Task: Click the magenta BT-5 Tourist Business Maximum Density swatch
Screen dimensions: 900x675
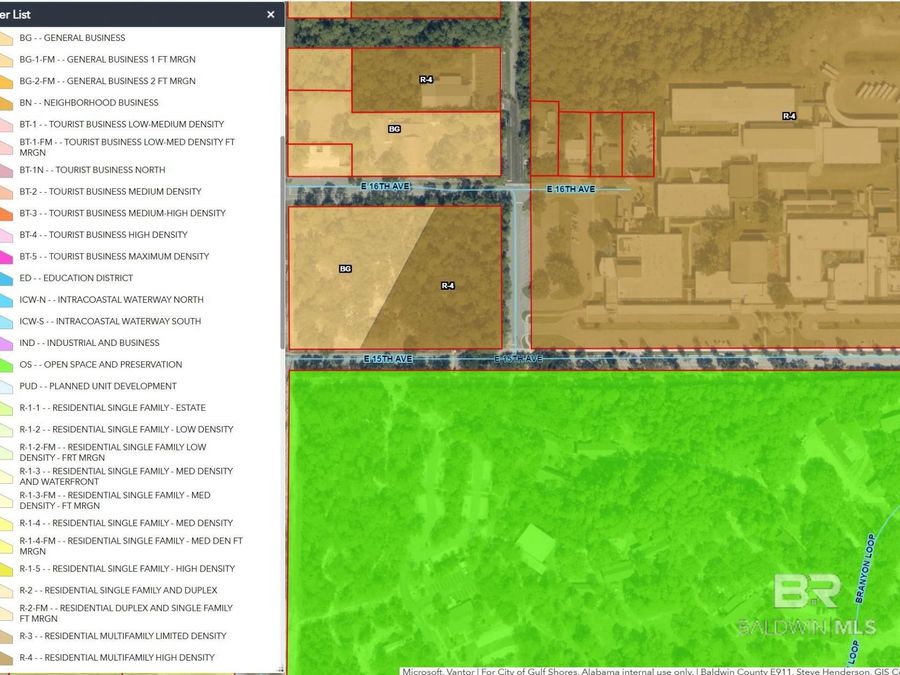Action: click(6, 257)
